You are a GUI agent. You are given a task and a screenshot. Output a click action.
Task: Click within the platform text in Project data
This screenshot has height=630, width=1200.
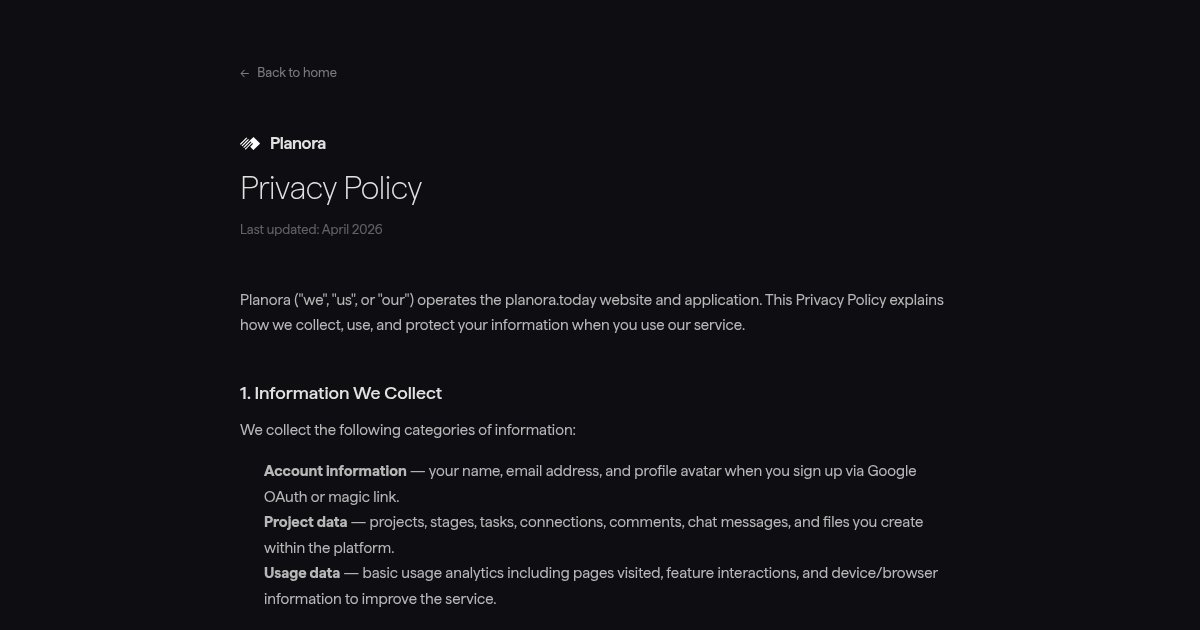coord(329,548)
